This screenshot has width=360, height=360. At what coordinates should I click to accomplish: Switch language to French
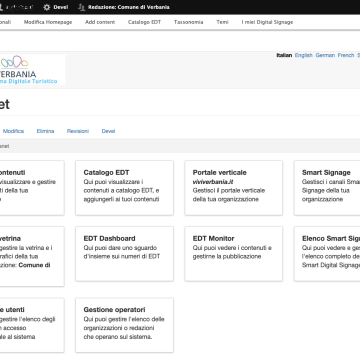[346, 55]
